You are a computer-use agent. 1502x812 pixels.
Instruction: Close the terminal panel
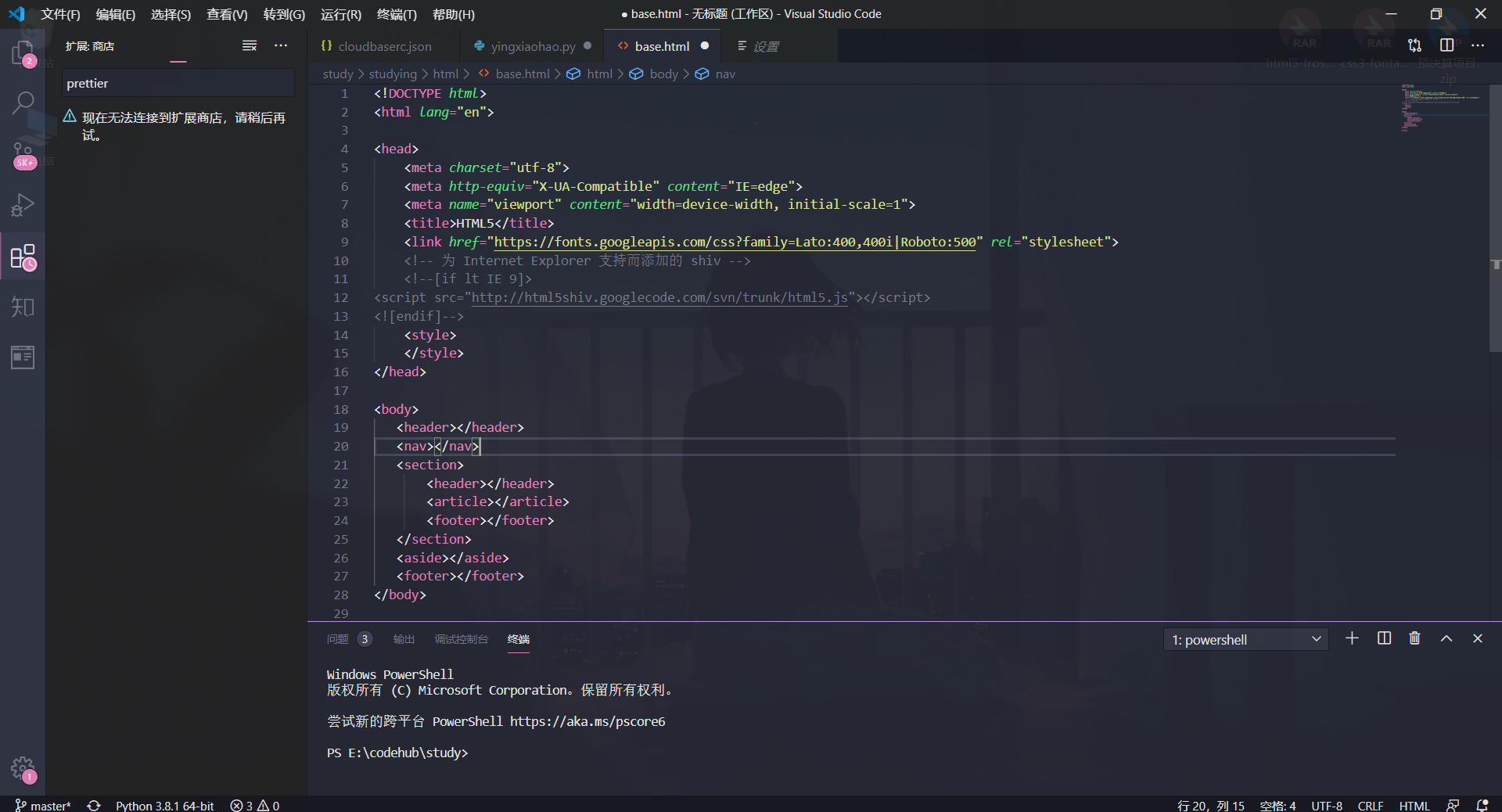(1478, 638)
